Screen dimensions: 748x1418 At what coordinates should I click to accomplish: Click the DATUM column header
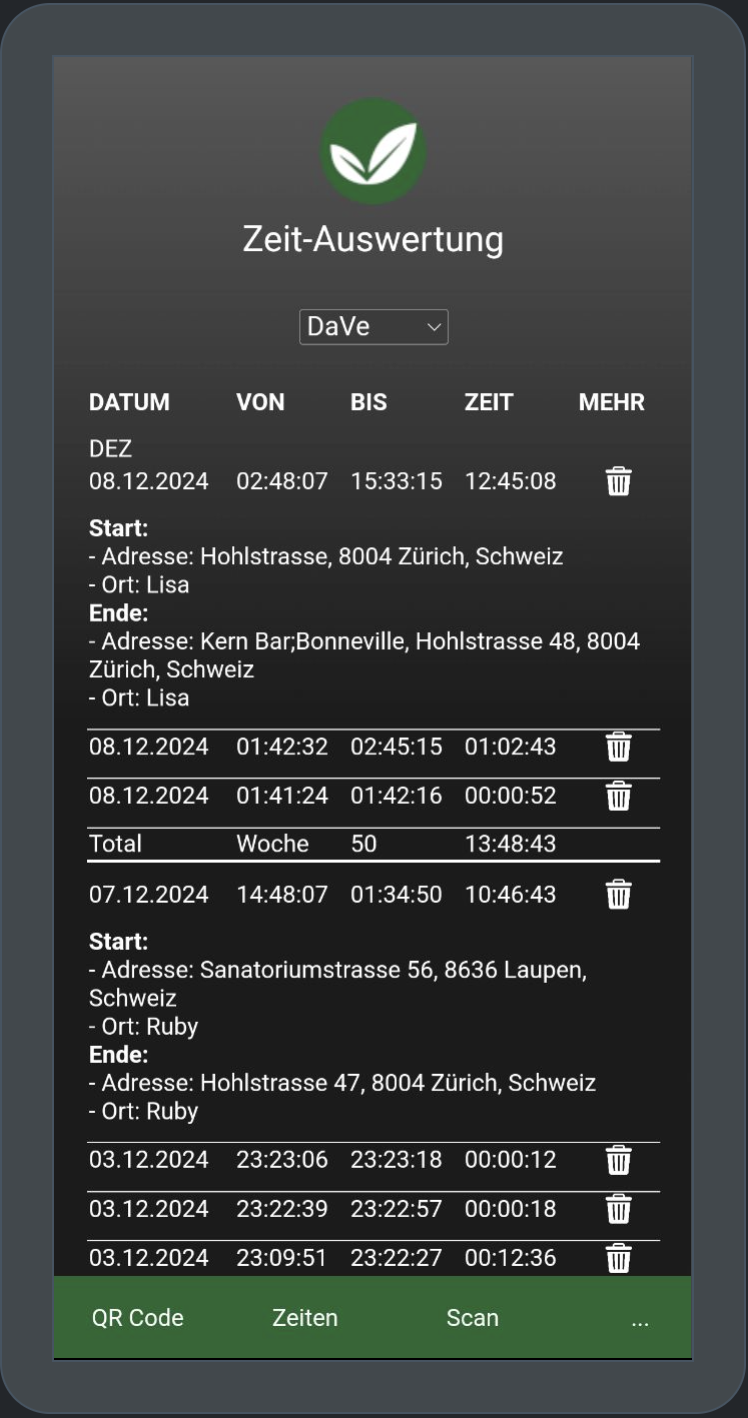coord(129,402)
